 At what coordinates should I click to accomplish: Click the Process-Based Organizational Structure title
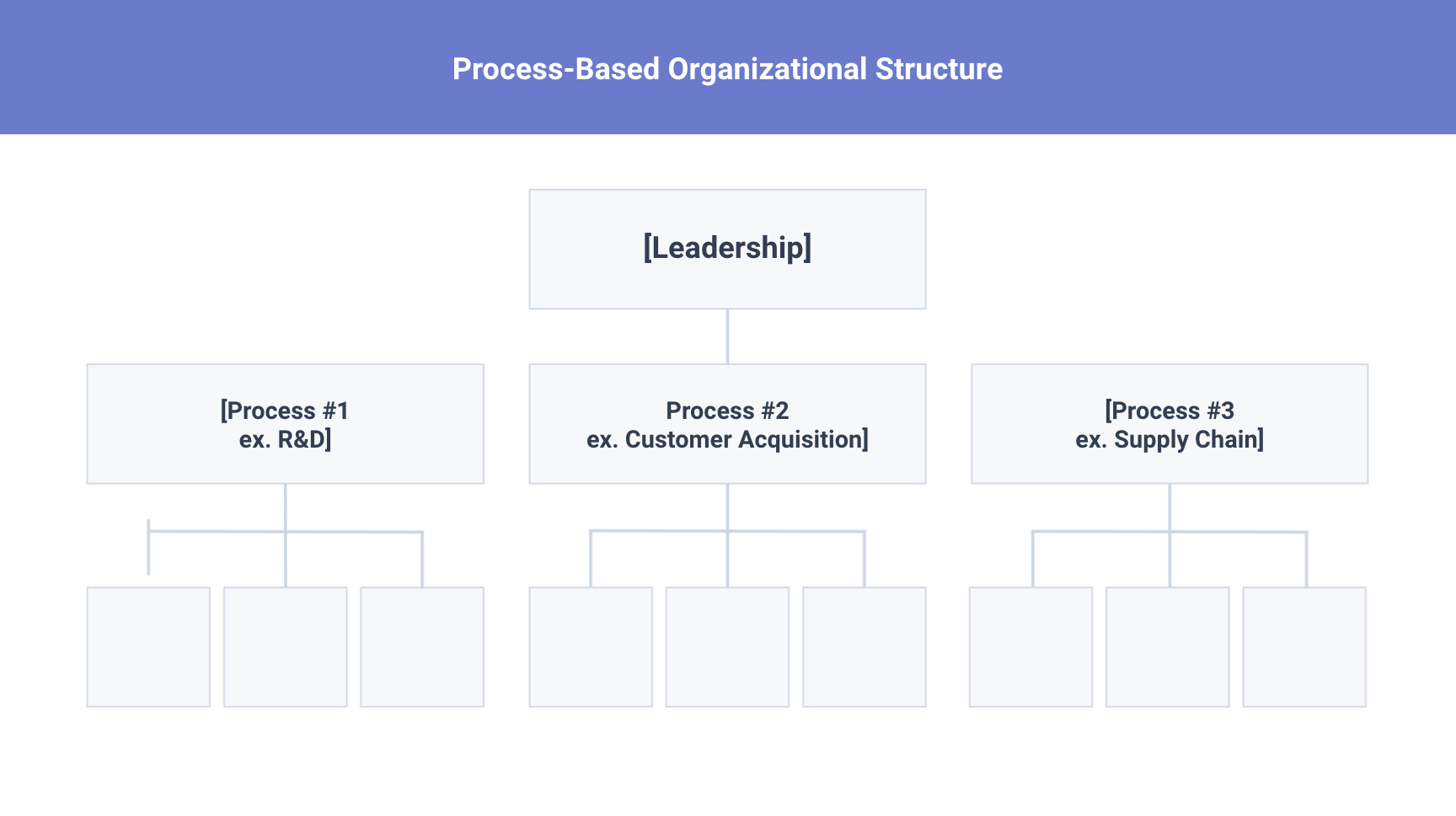tap(727, 69)
